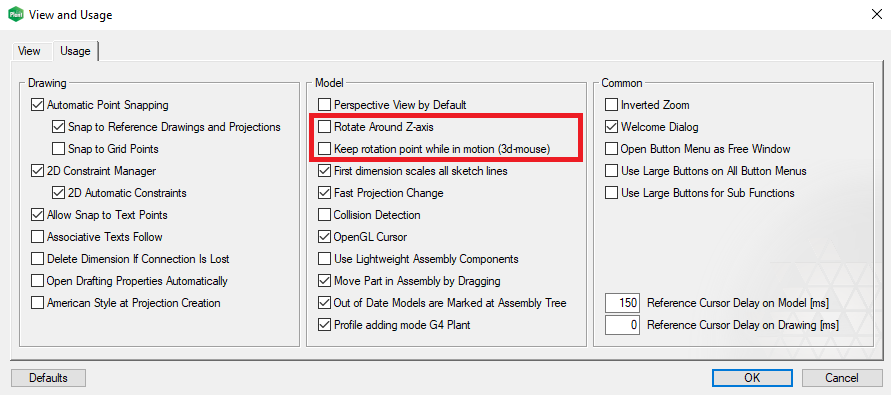
Task: Enable Use Large Buttons for Sub Functions
Action: click(611, 193)
